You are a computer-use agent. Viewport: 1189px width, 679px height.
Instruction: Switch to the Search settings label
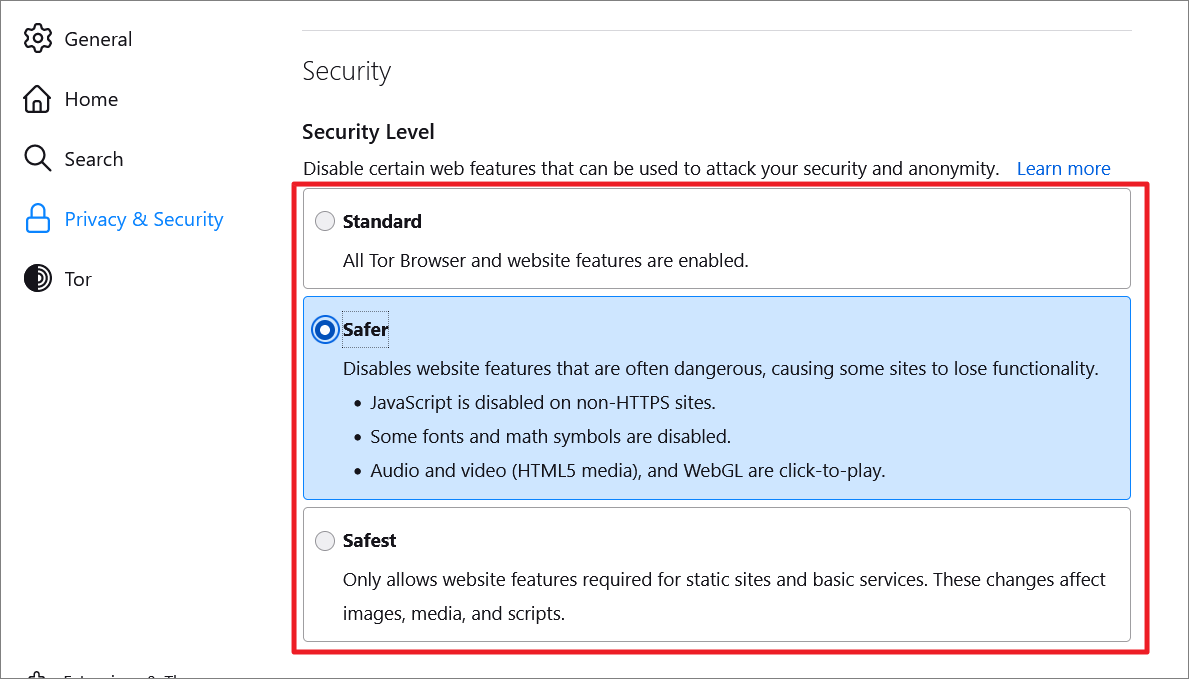(93, 159)
